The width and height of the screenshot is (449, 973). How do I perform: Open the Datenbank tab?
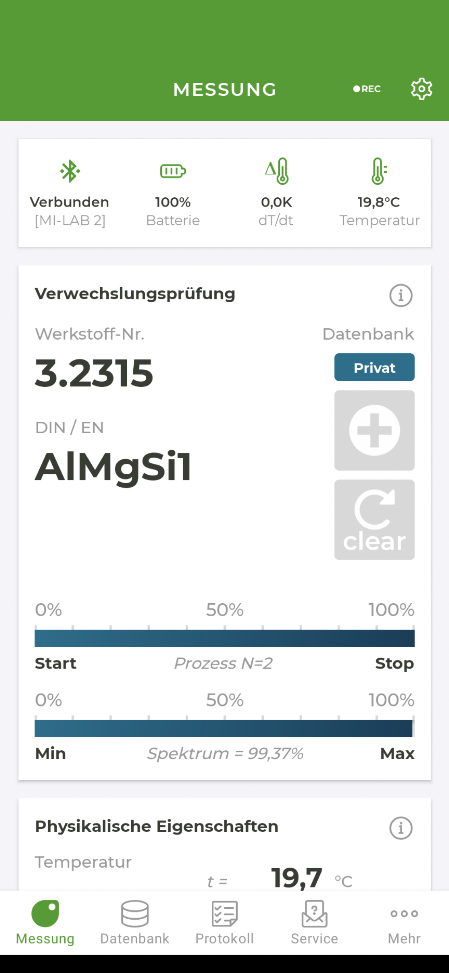coord(135,923)
